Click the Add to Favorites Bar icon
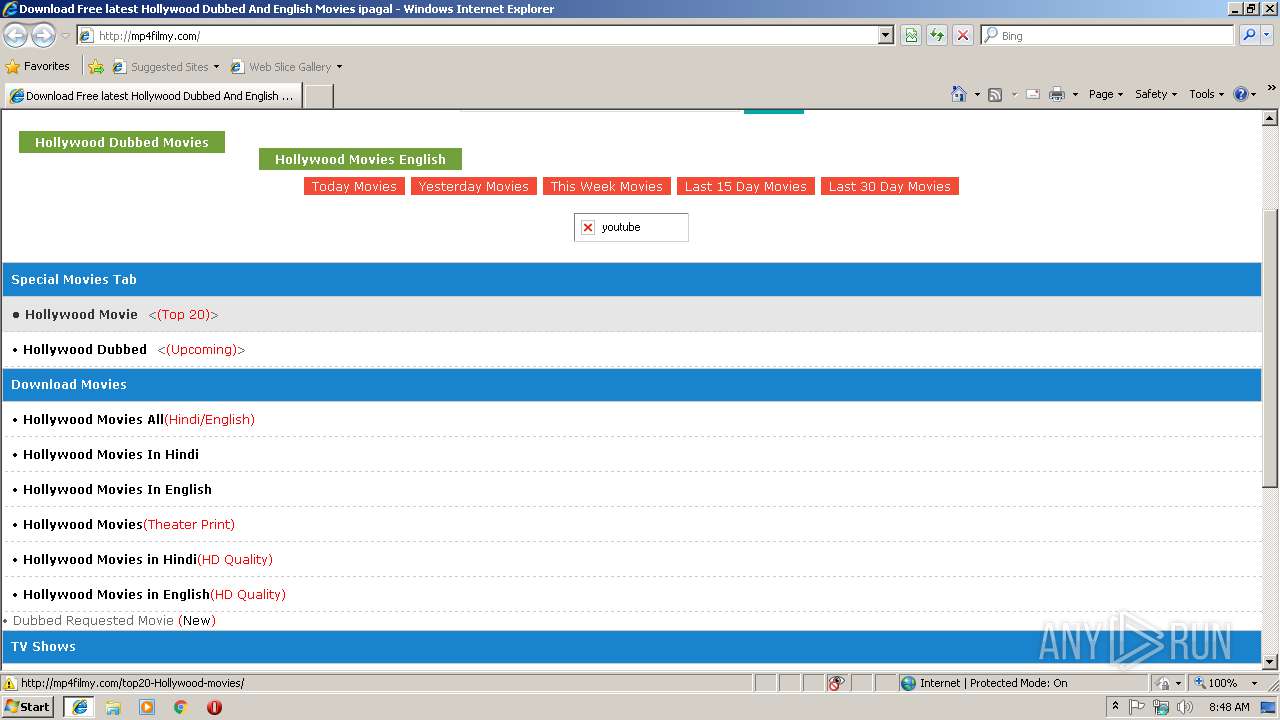 pyautogui.click(x=96, y=67)
